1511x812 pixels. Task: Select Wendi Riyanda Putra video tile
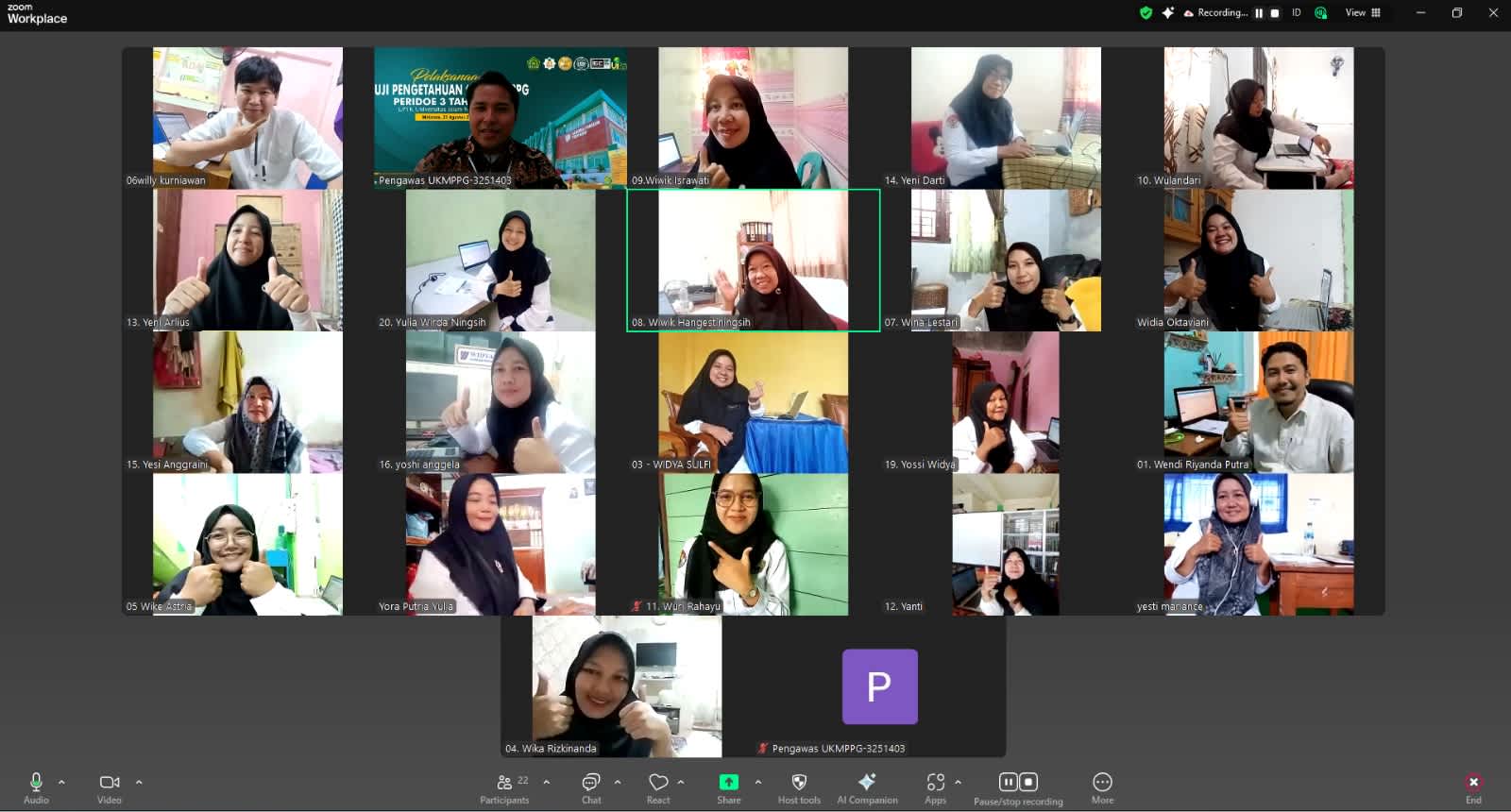tap(1258, 402)
